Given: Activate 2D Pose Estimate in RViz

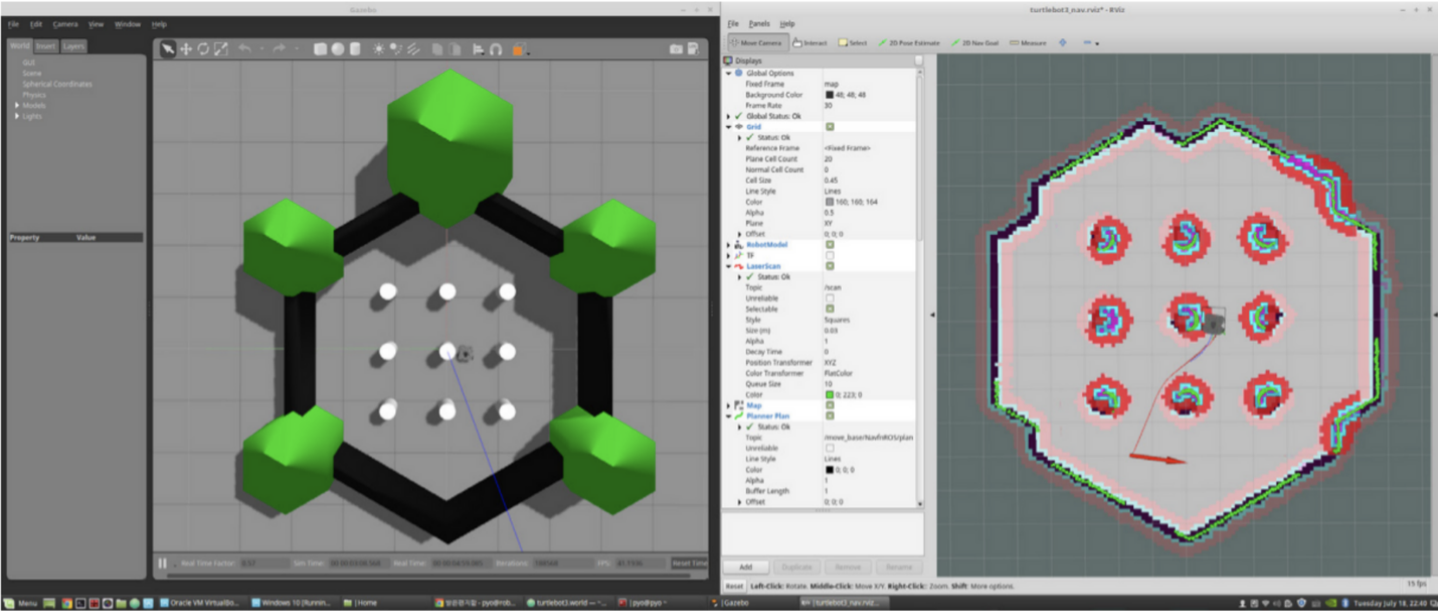Looking at the screenshot, I should pyautogui.click(x=910, y=43).
